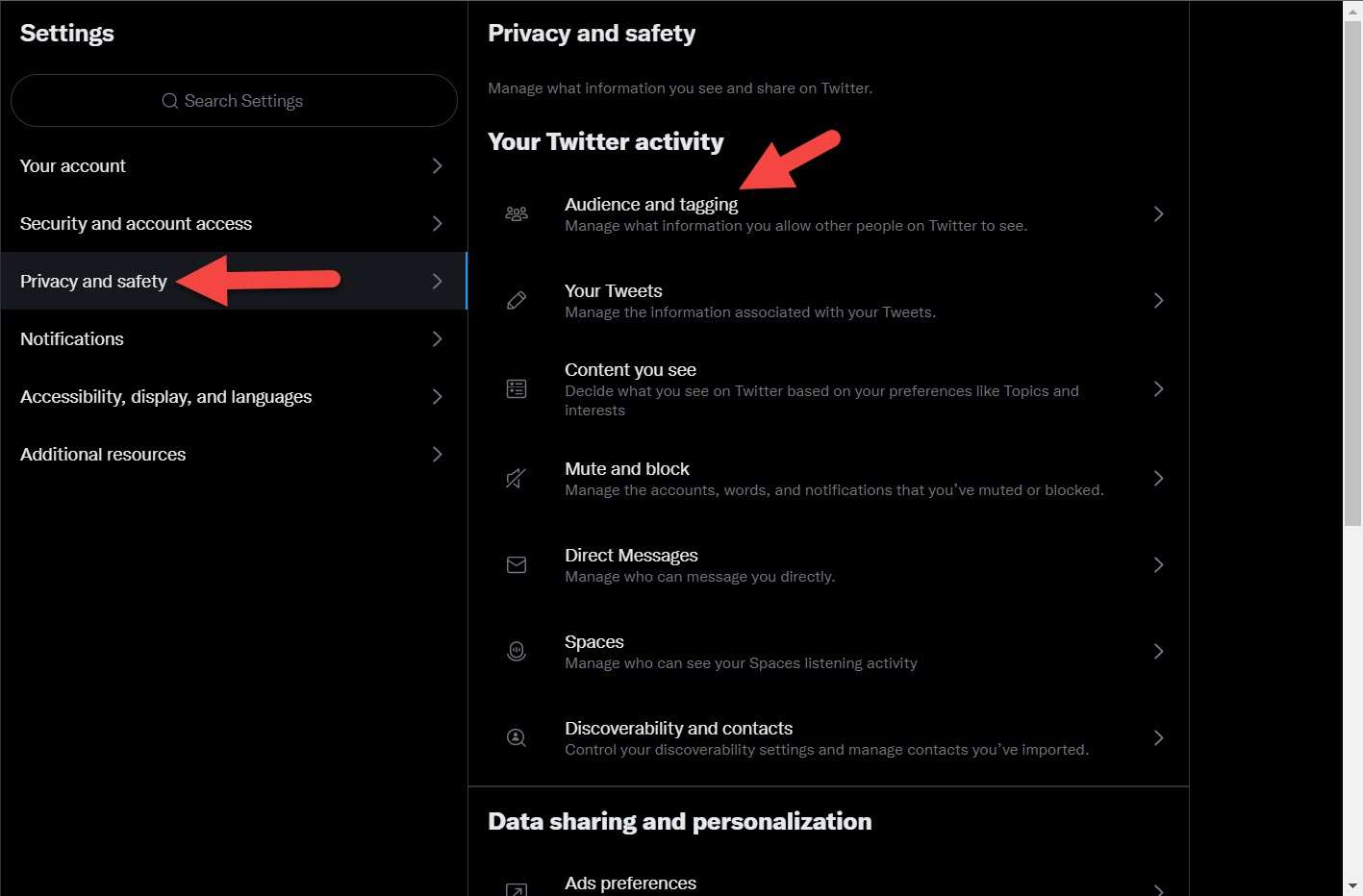Click the envelope icon for Direct Messages

pos(517,564)
